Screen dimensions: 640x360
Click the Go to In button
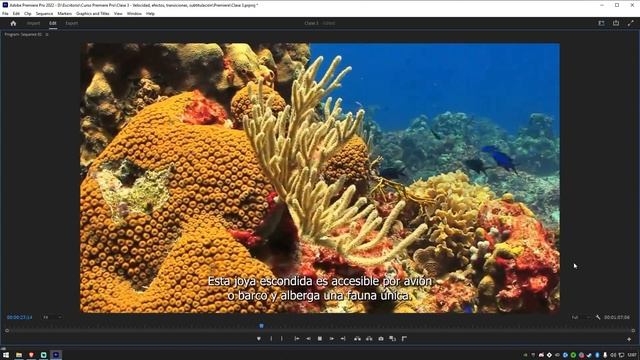297,339
